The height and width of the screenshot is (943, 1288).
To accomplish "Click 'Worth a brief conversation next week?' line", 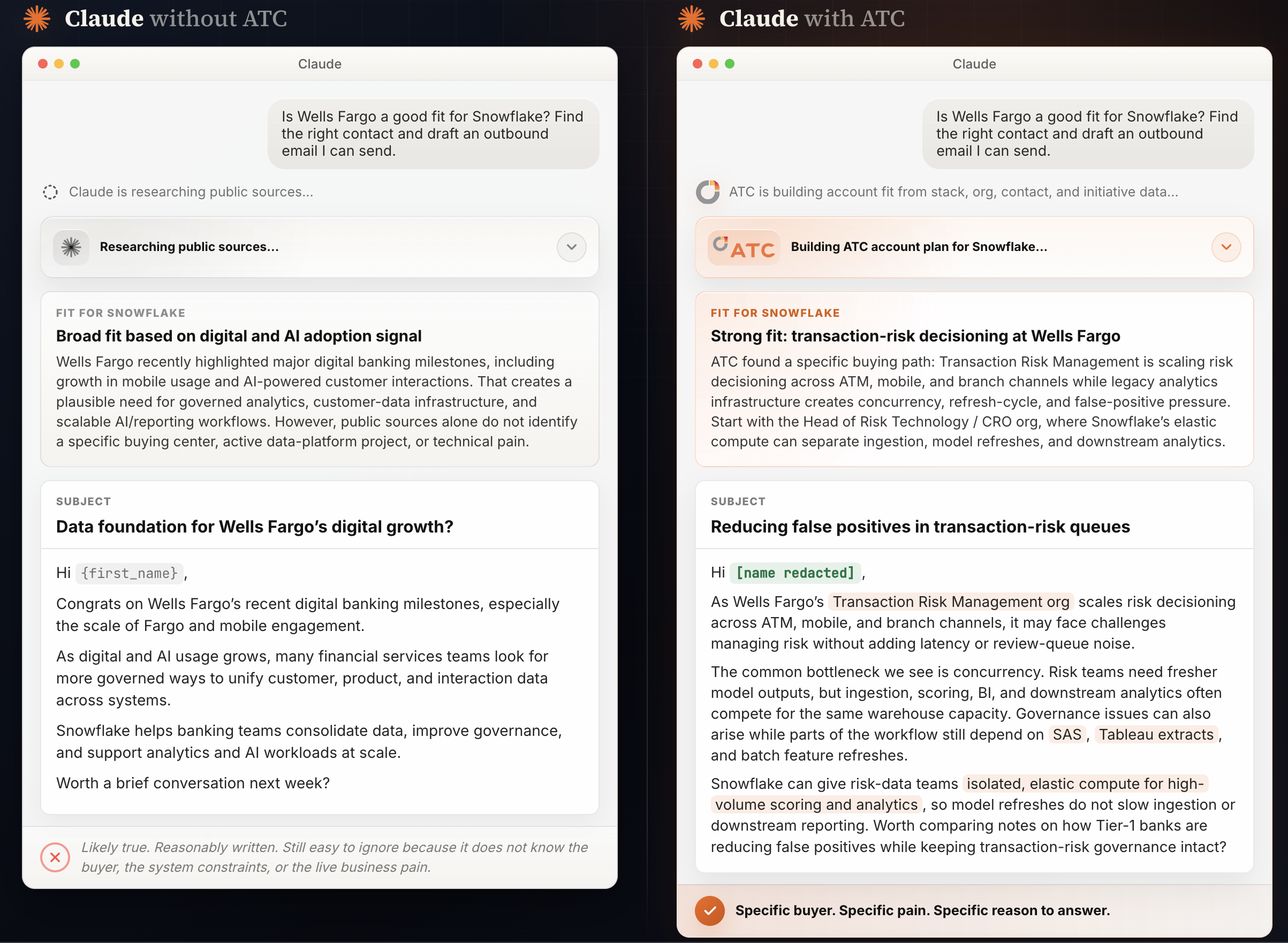I will [193, 783].
